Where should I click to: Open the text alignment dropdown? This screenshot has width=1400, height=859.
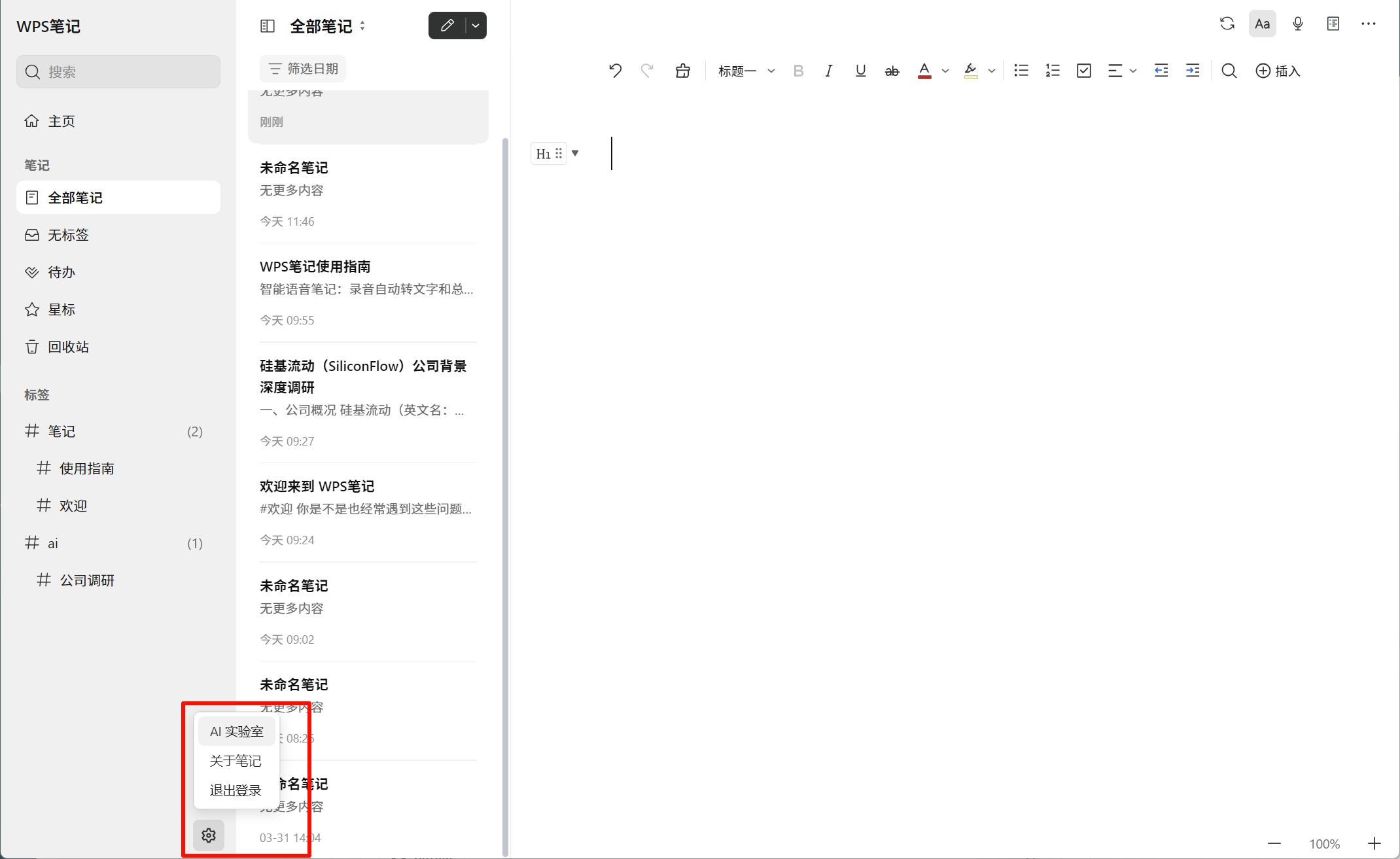coord(1122,71)
